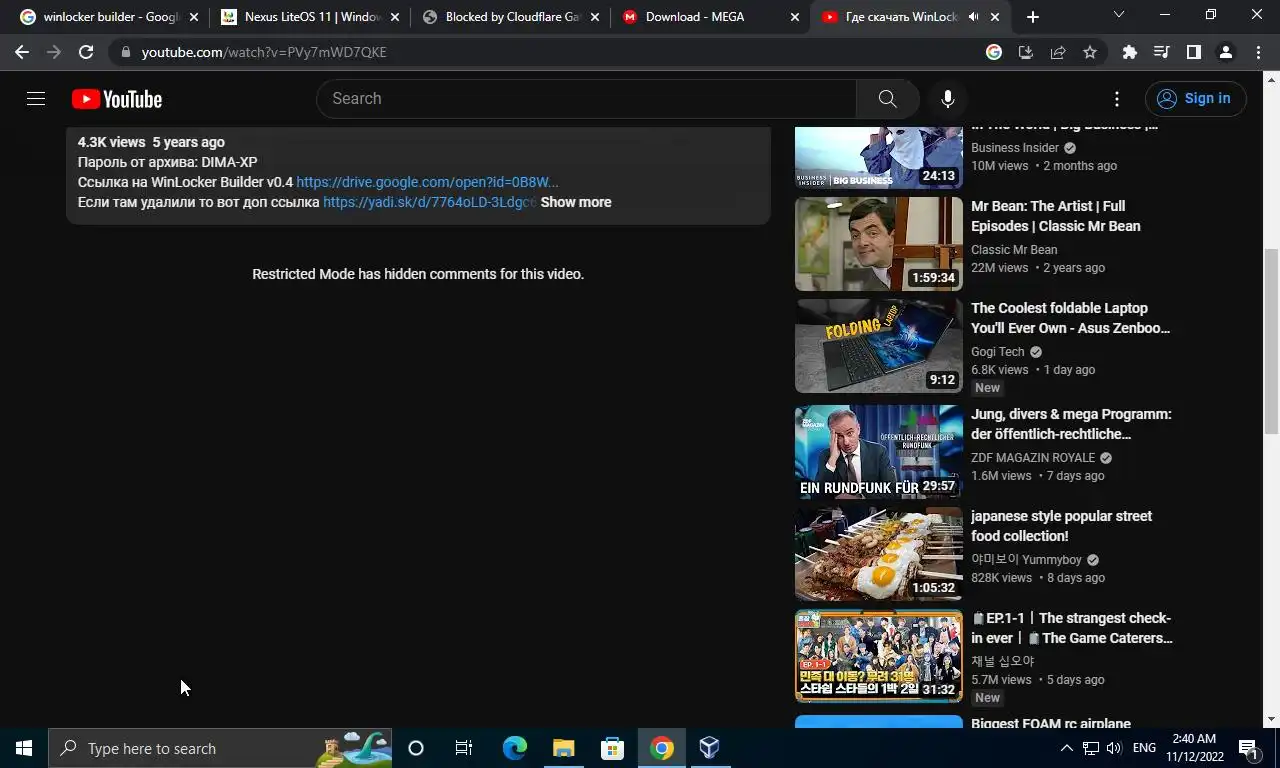Open the YouTube hamburger guide menu
The image size is (1280, 768).
[x=36, y=98]
